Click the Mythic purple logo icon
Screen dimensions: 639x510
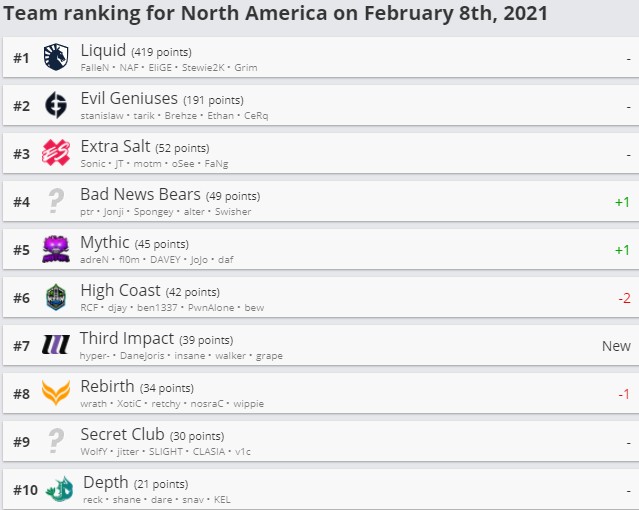pos(56,249)
